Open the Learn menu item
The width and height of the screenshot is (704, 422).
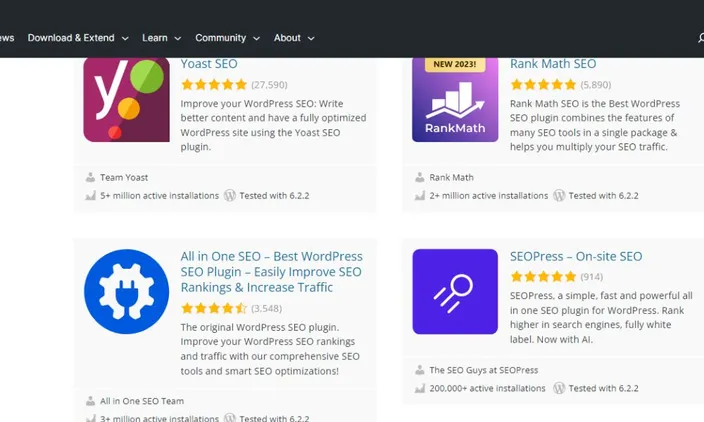tap(155, 38)
